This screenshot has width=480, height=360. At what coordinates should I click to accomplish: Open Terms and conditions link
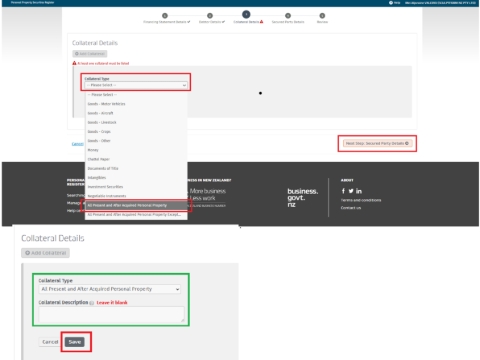pyautogui.click(x=361, y=200)
